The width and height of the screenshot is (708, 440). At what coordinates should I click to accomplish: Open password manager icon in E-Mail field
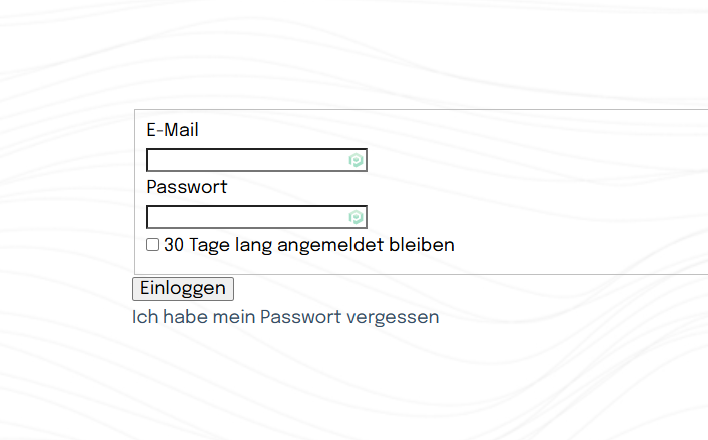(356, 160)
